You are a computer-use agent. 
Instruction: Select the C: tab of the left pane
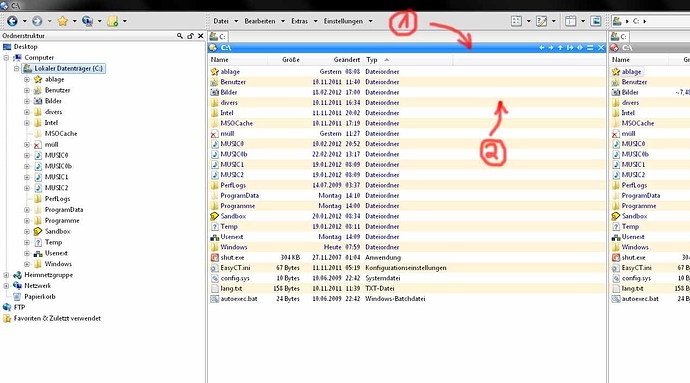coord(218,37)
